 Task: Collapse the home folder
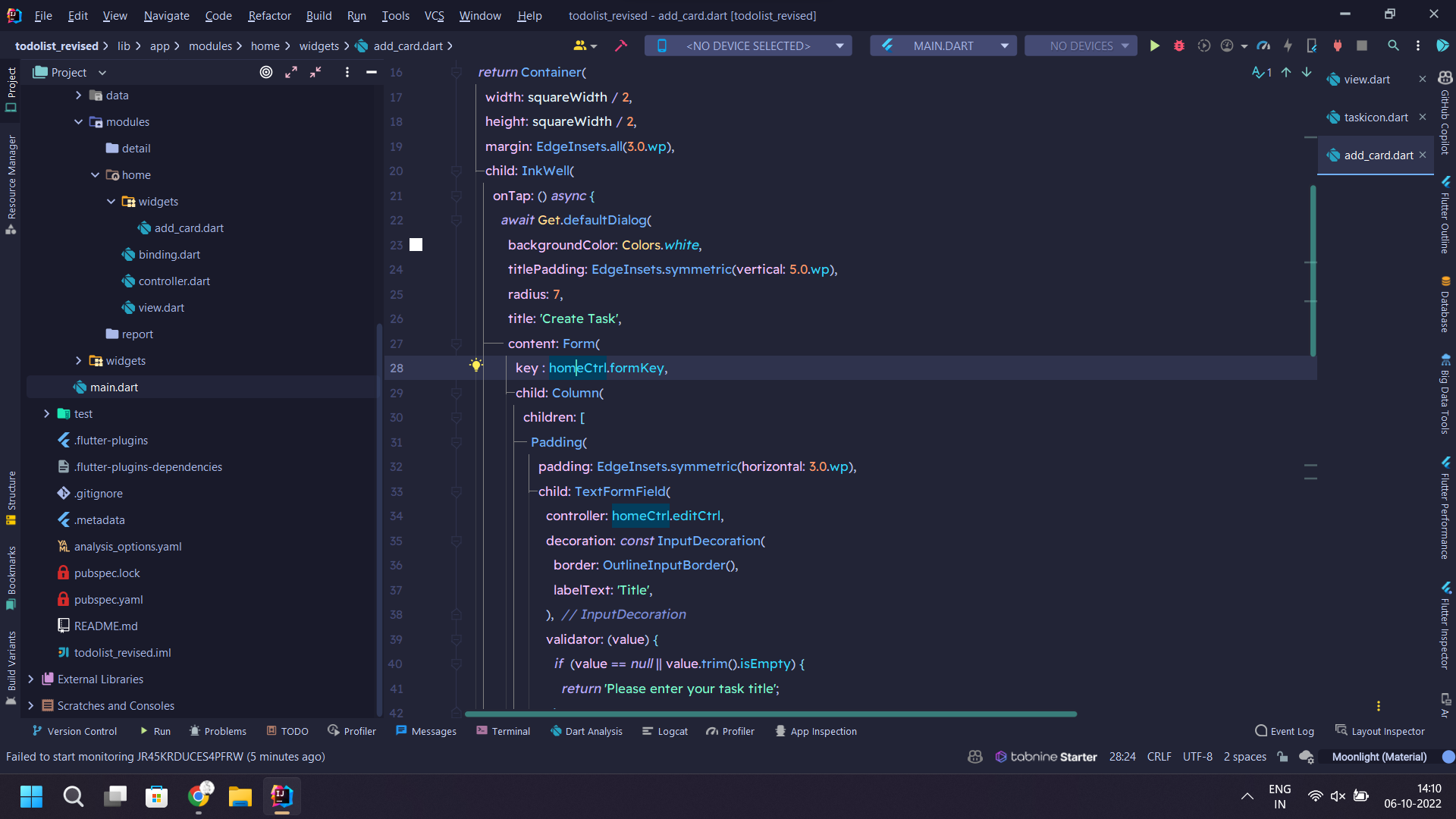(x=95, y=175)
